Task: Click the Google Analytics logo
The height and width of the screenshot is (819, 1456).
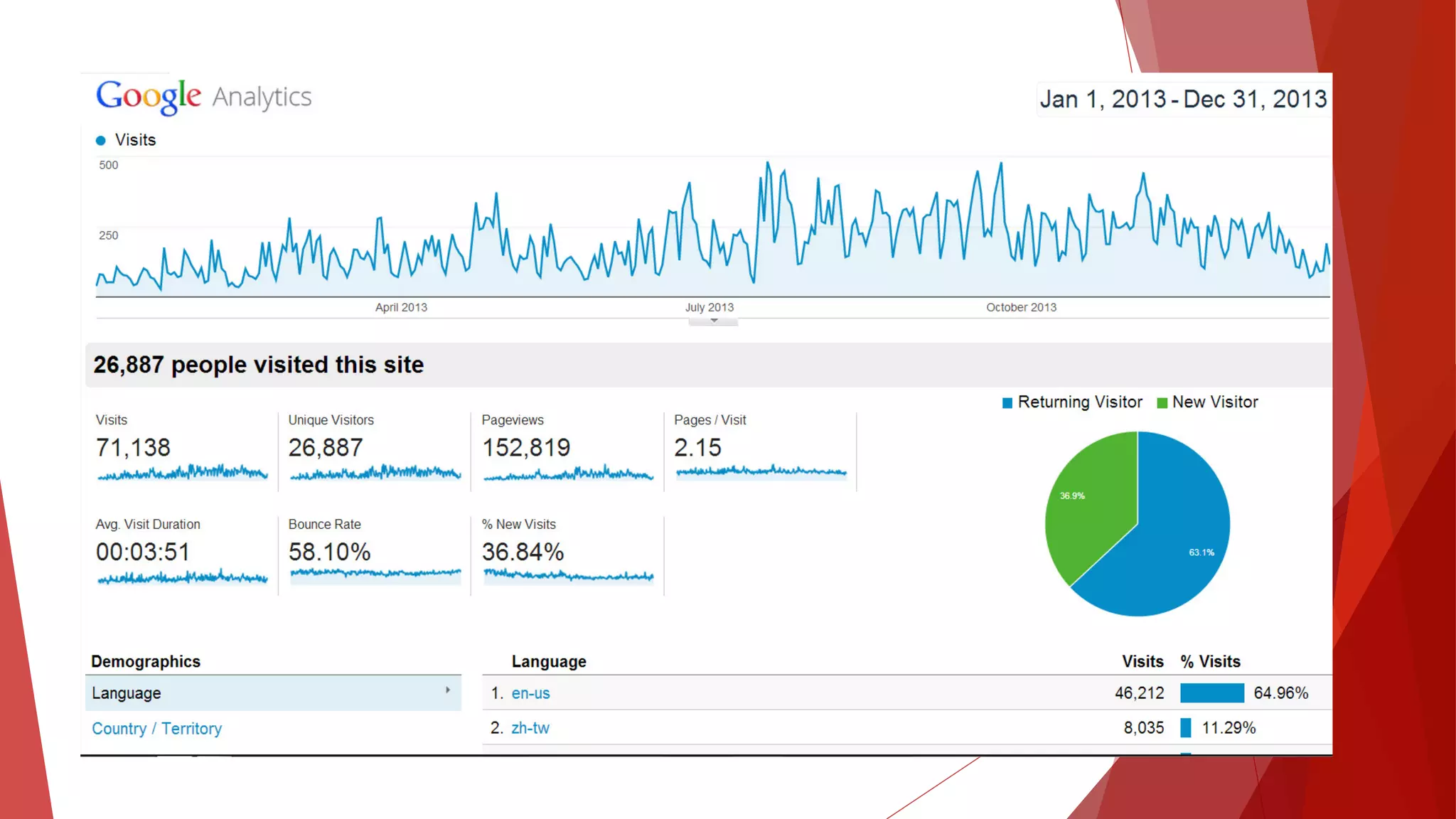Action: coord(204,97)
